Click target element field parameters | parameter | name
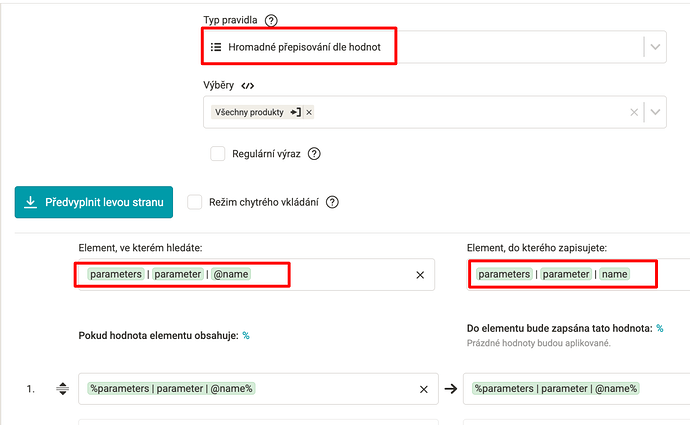This screenshot has width=690, height=425. pyautogui.click(x=578, y=275)
